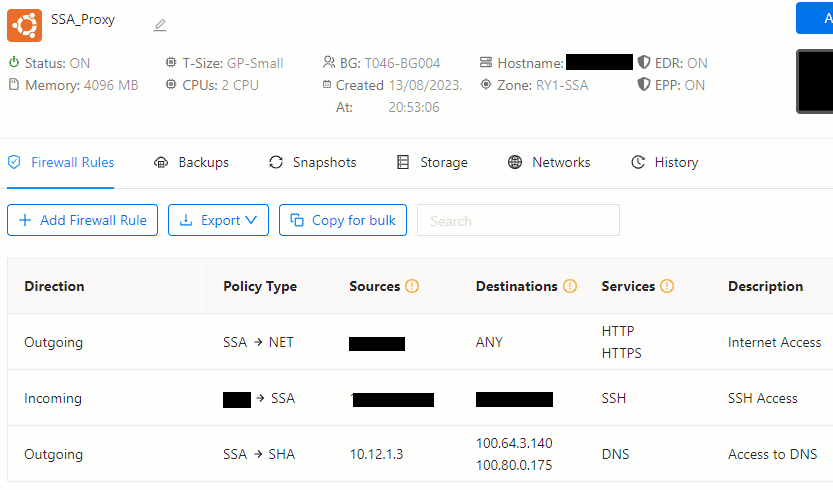This screenshot has height=490, width=833.
Task: Click the Ubuntu logo icon
Action: point(24,24)
